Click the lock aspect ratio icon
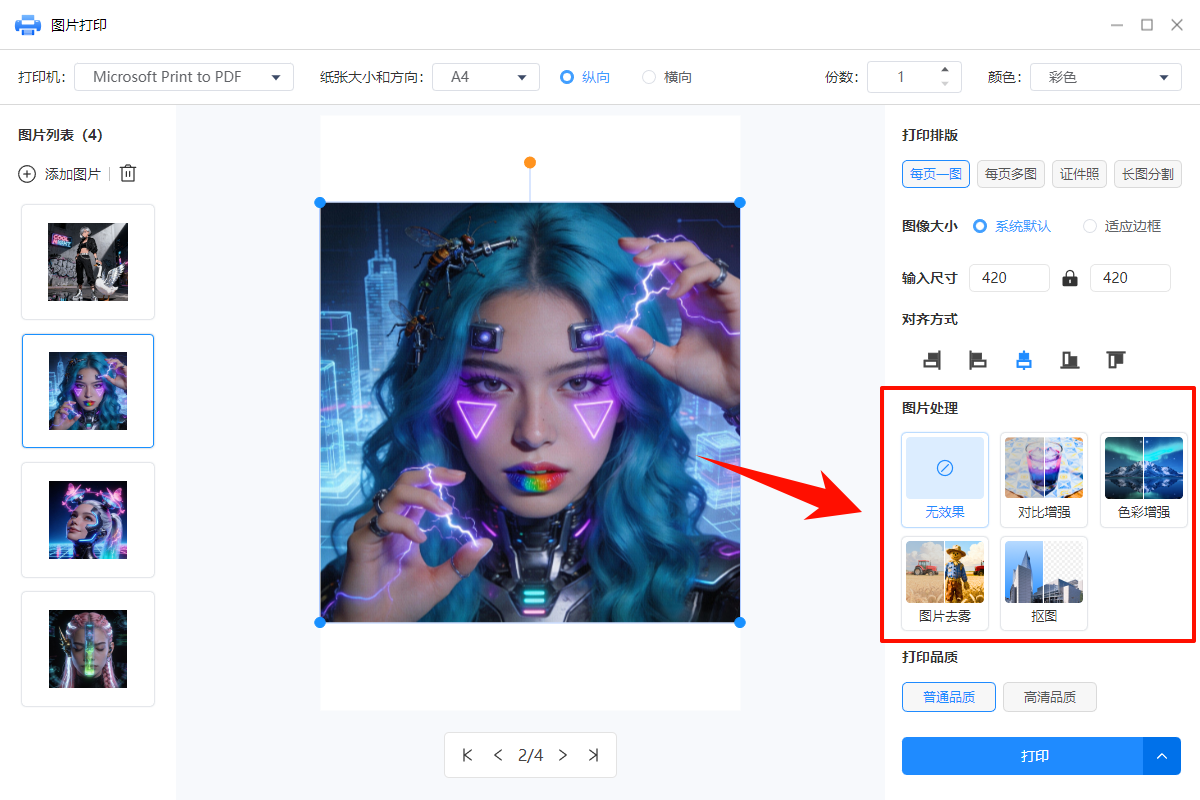 pos(1069,277)
